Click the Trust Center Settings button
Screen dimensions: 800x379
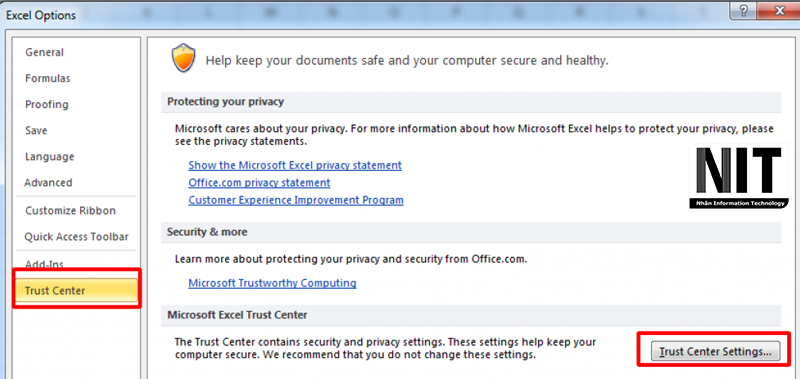[715, 351]
